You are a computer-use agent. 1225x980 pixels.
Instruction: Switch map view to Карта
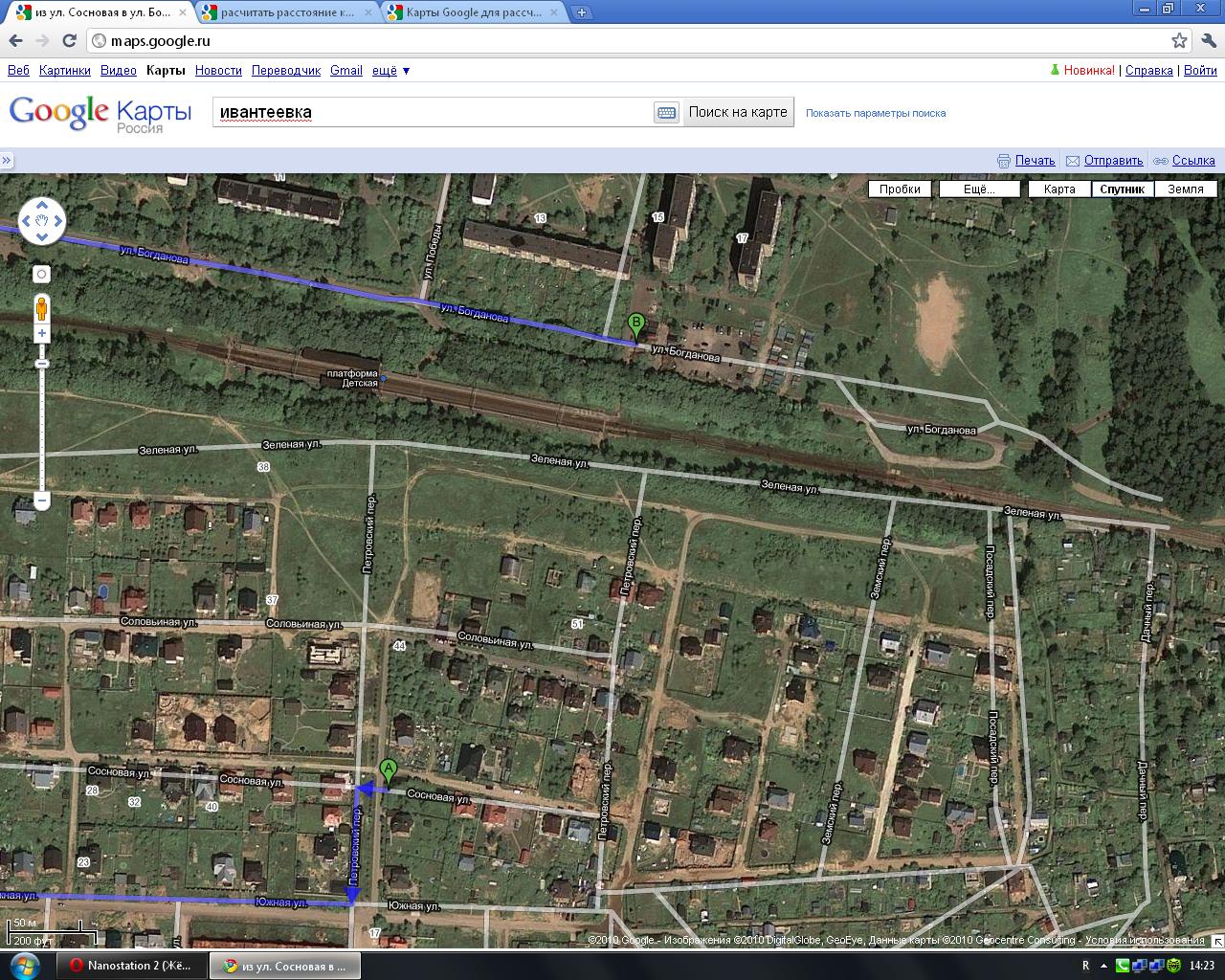click(x=1059, y=189)
